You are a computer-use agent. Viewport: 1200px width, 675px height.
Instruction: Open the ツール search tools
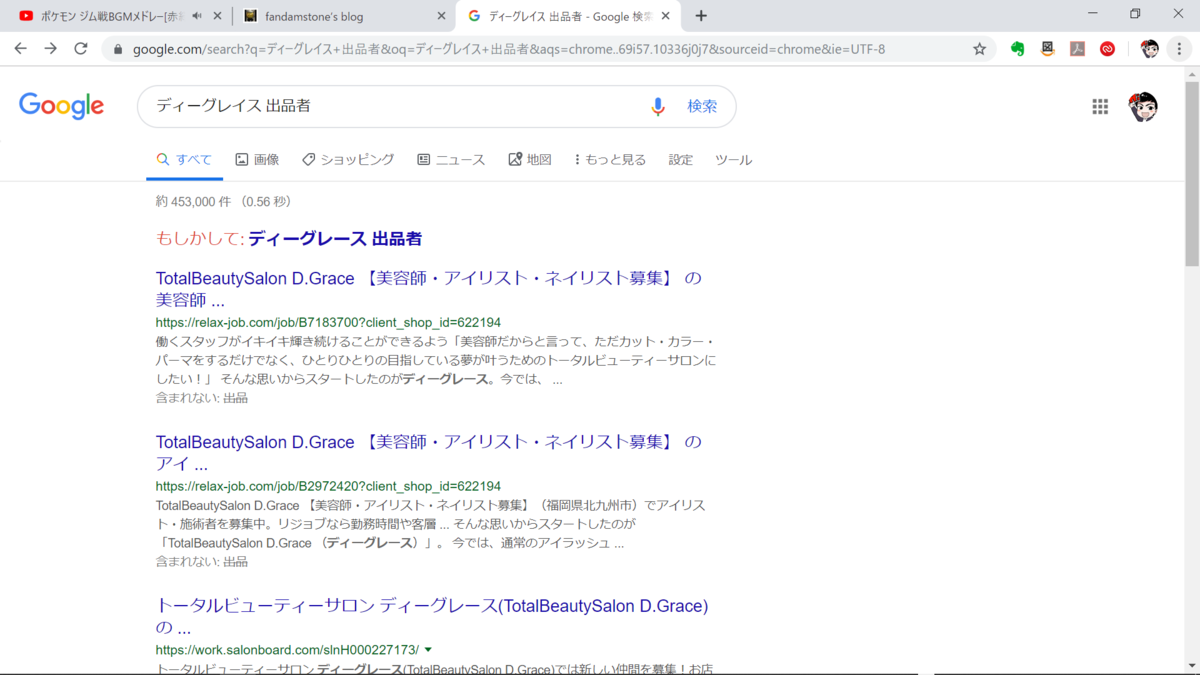pyautogui.click(x=734, y=160)
